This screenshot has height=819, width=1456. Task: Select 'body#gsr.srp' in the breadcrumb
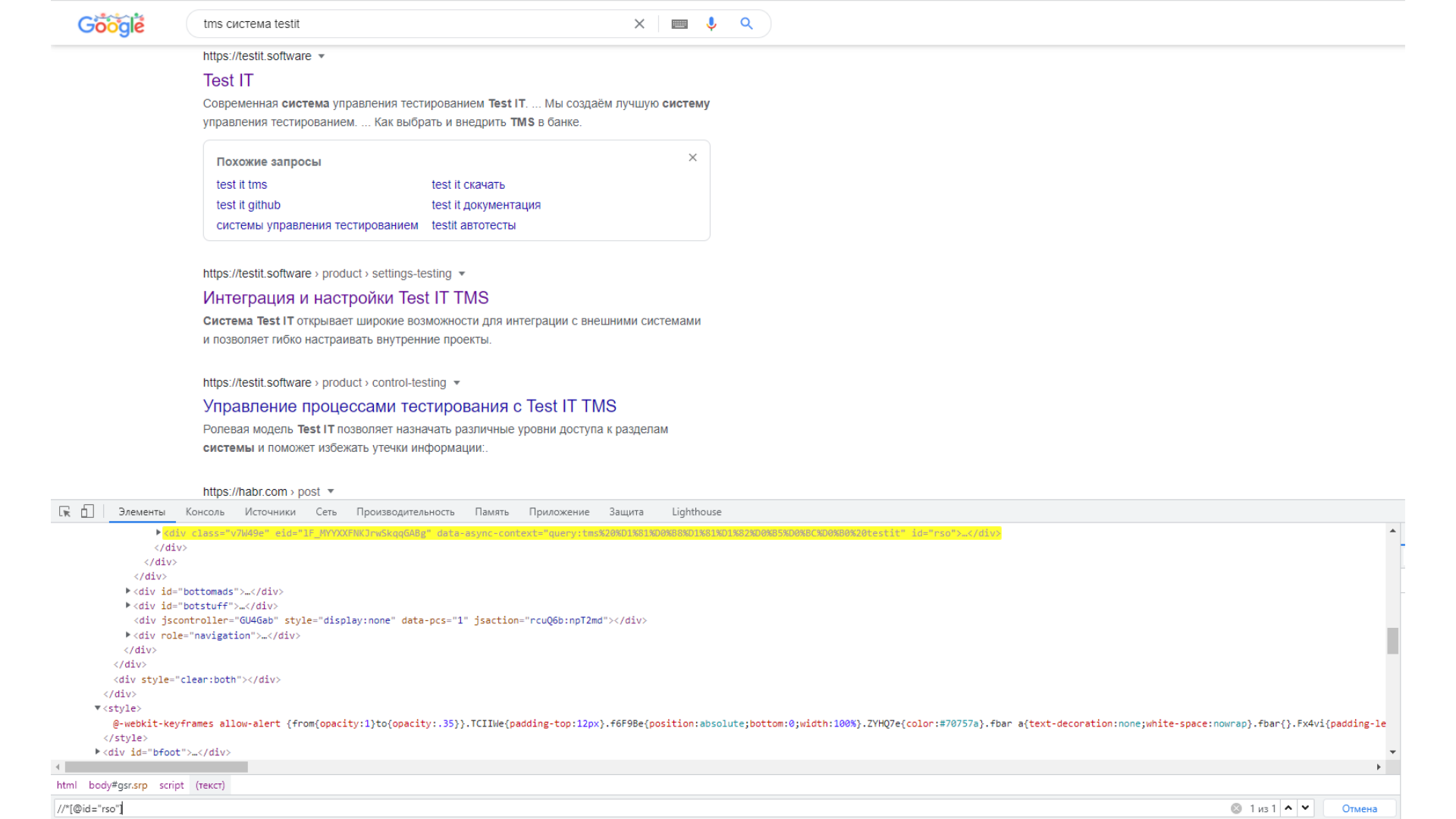pyautogui.click(x=118, y=786)
